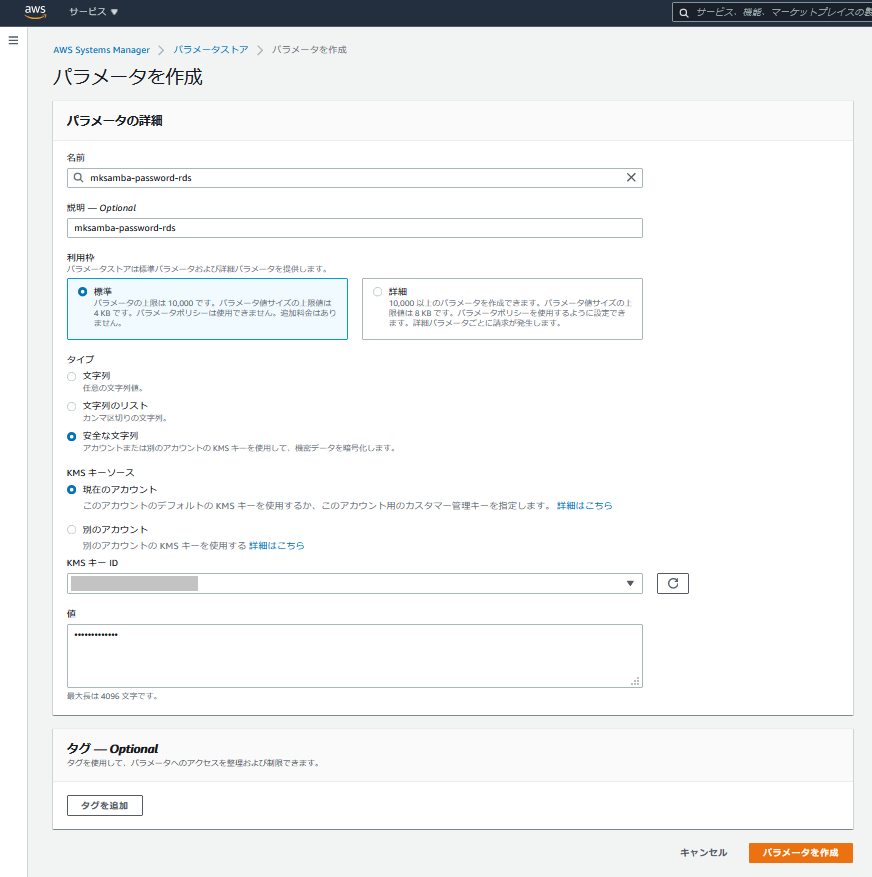Select the 標準 standard tier radio
Viewport: 872px width, 877px height.
[83, 291]
